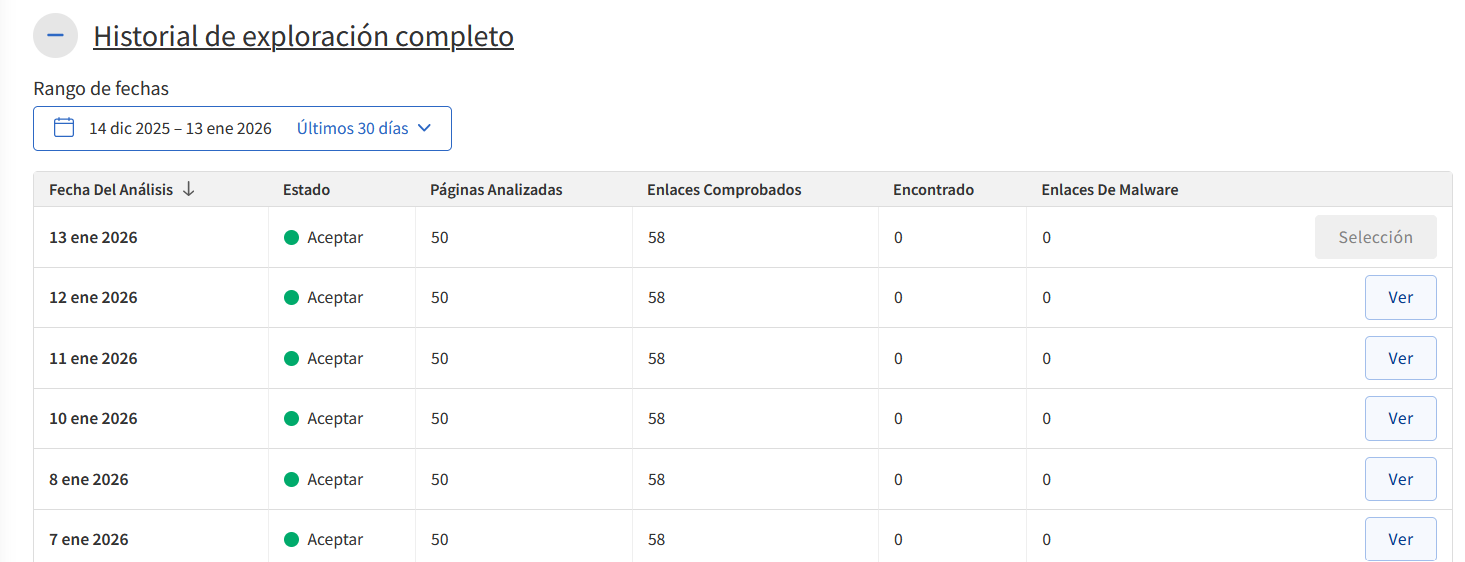View the 11 ene 2026 scan
The height and width of the screenshot is (562, 1465).
coord(1400,358)
